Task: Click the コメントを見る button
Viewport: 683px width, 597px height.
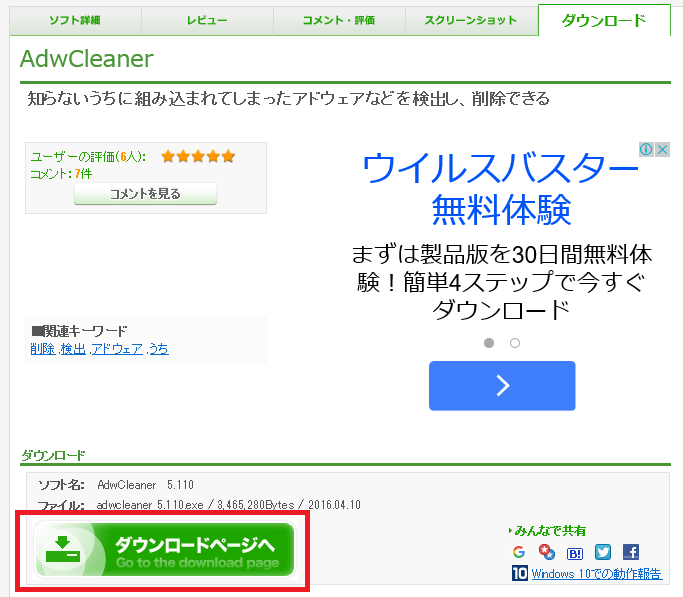Action: pos(145,193)
